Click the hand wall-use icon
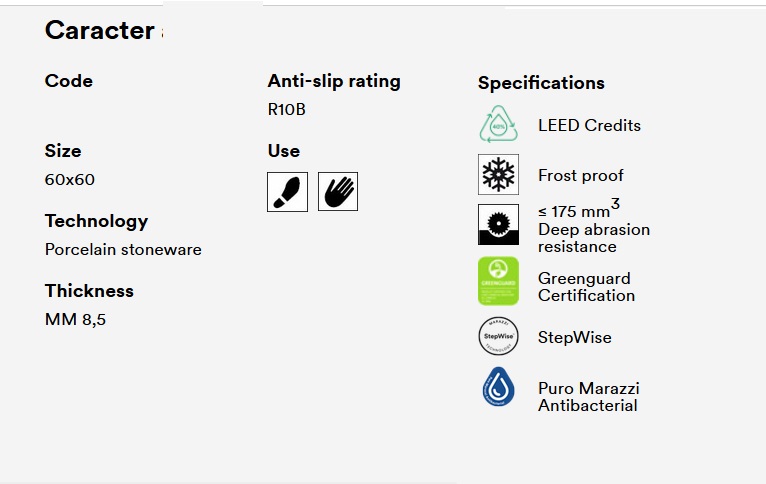766x484 pixels. point(338,191)
